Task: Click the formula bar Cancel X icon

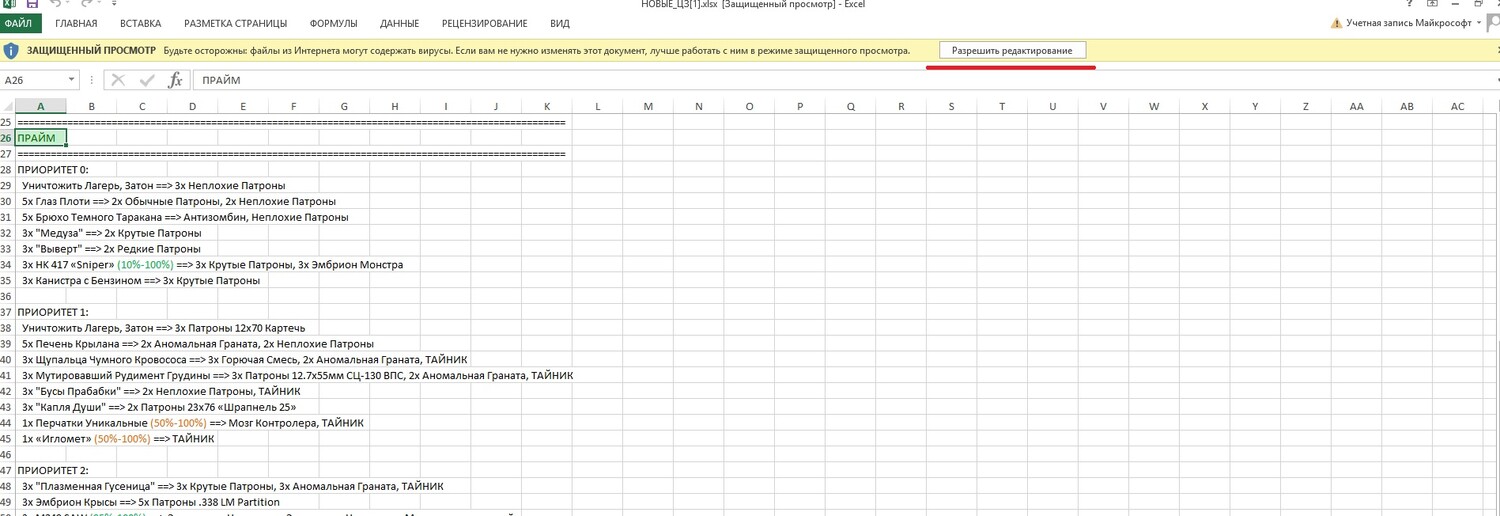Action: pos(119,80)
